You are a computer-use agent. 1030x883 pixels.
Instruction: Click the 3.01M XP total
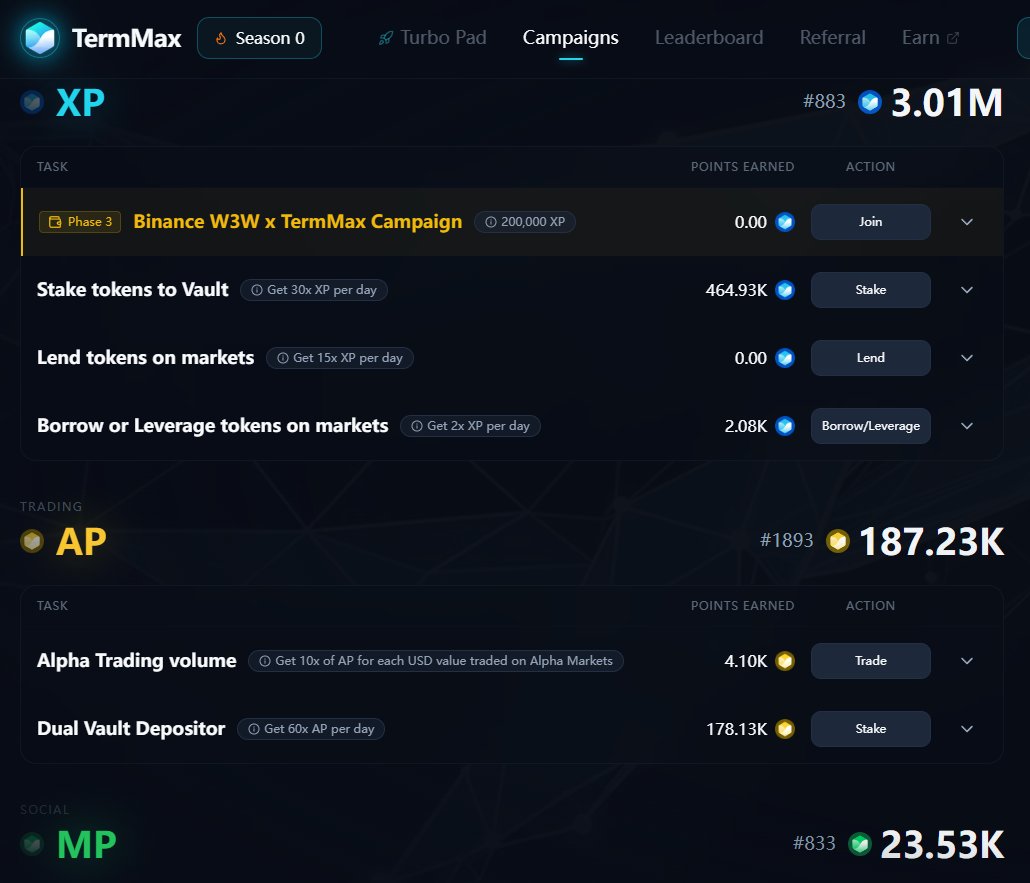pyautogui.click(x=947, y=102)
